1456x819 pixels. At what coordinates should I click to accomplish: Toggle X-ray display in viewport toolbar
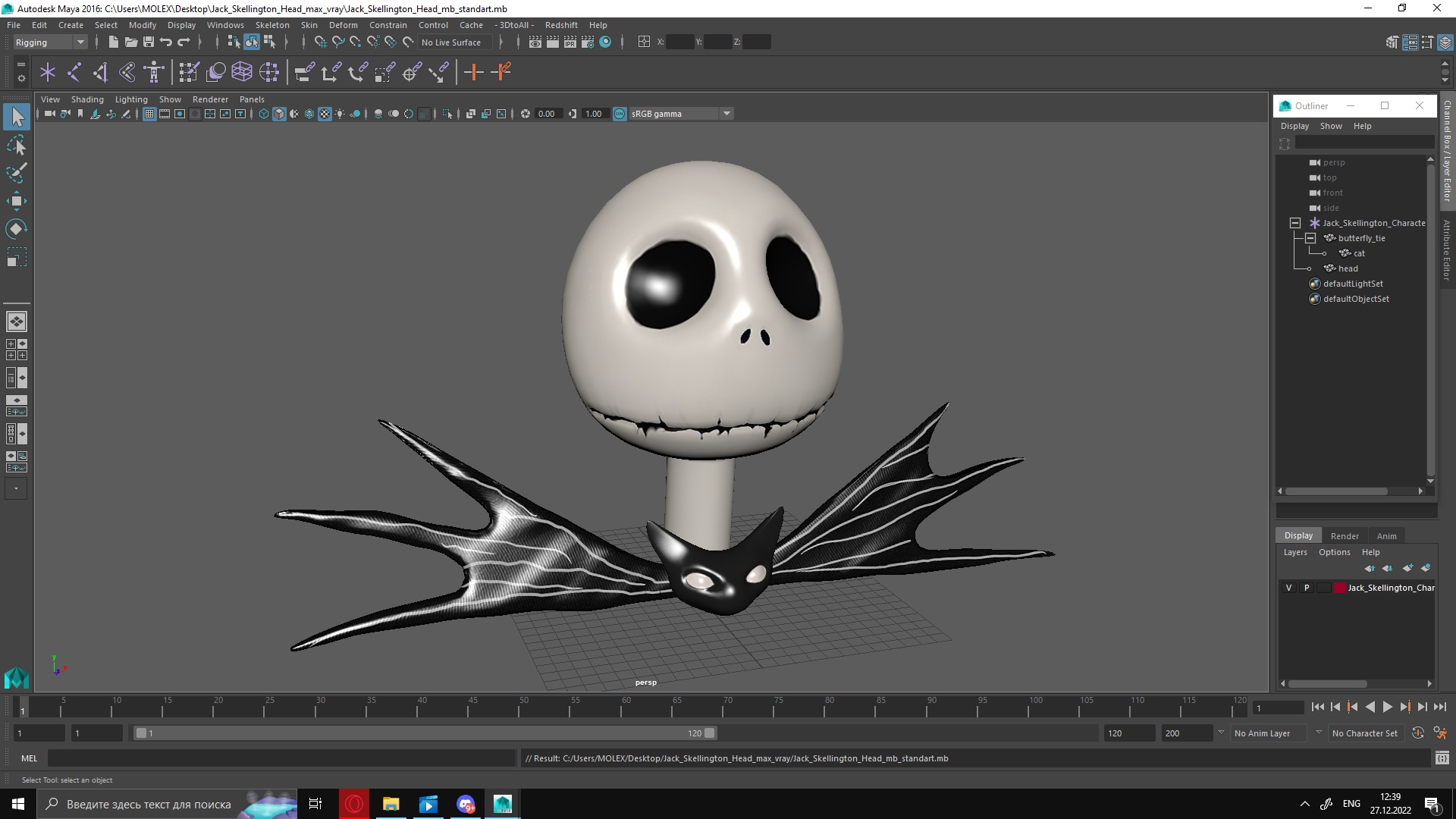tap(470, 114)
